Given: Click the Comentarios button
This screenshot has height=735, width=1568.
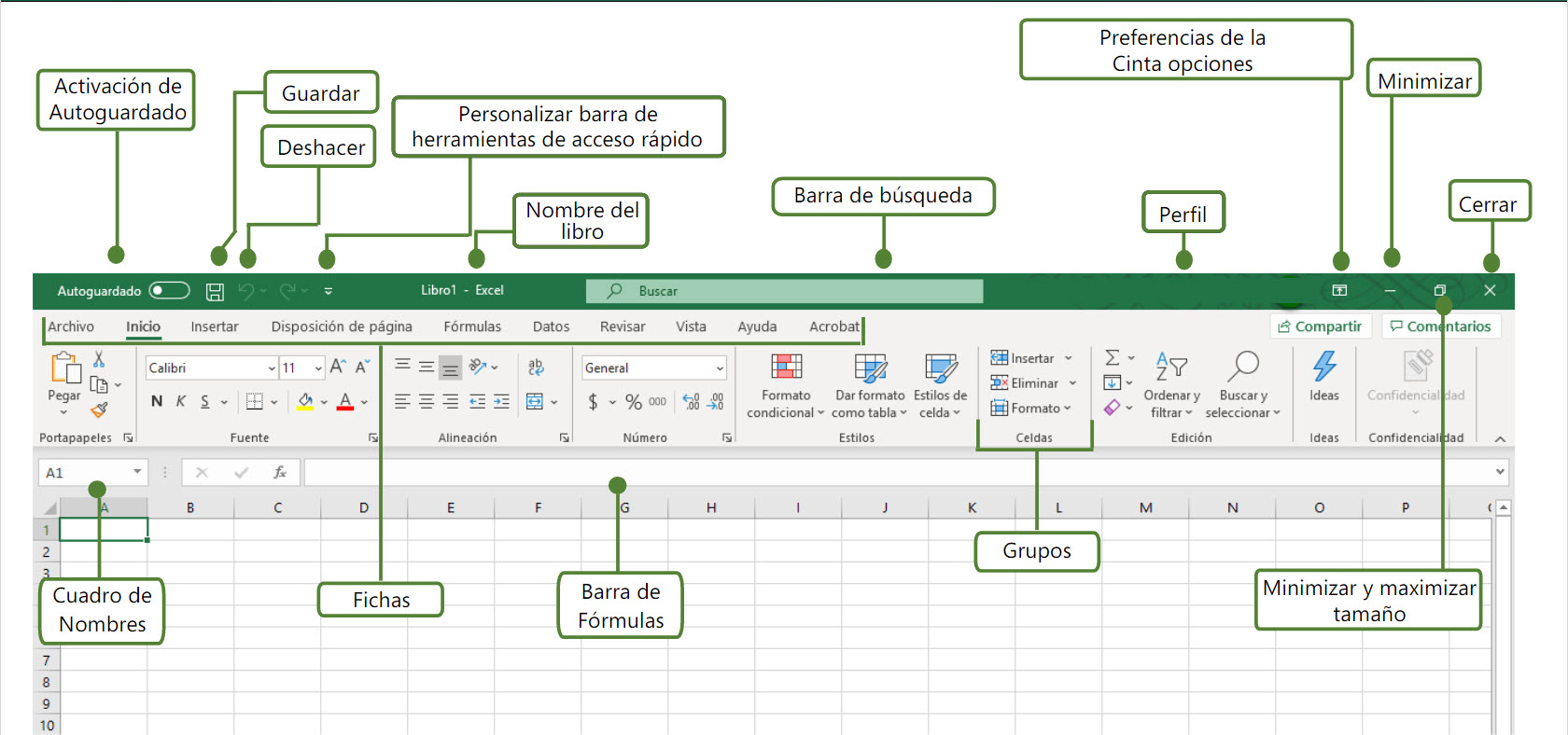Looking at the screenshot, I should [1440, 326].
